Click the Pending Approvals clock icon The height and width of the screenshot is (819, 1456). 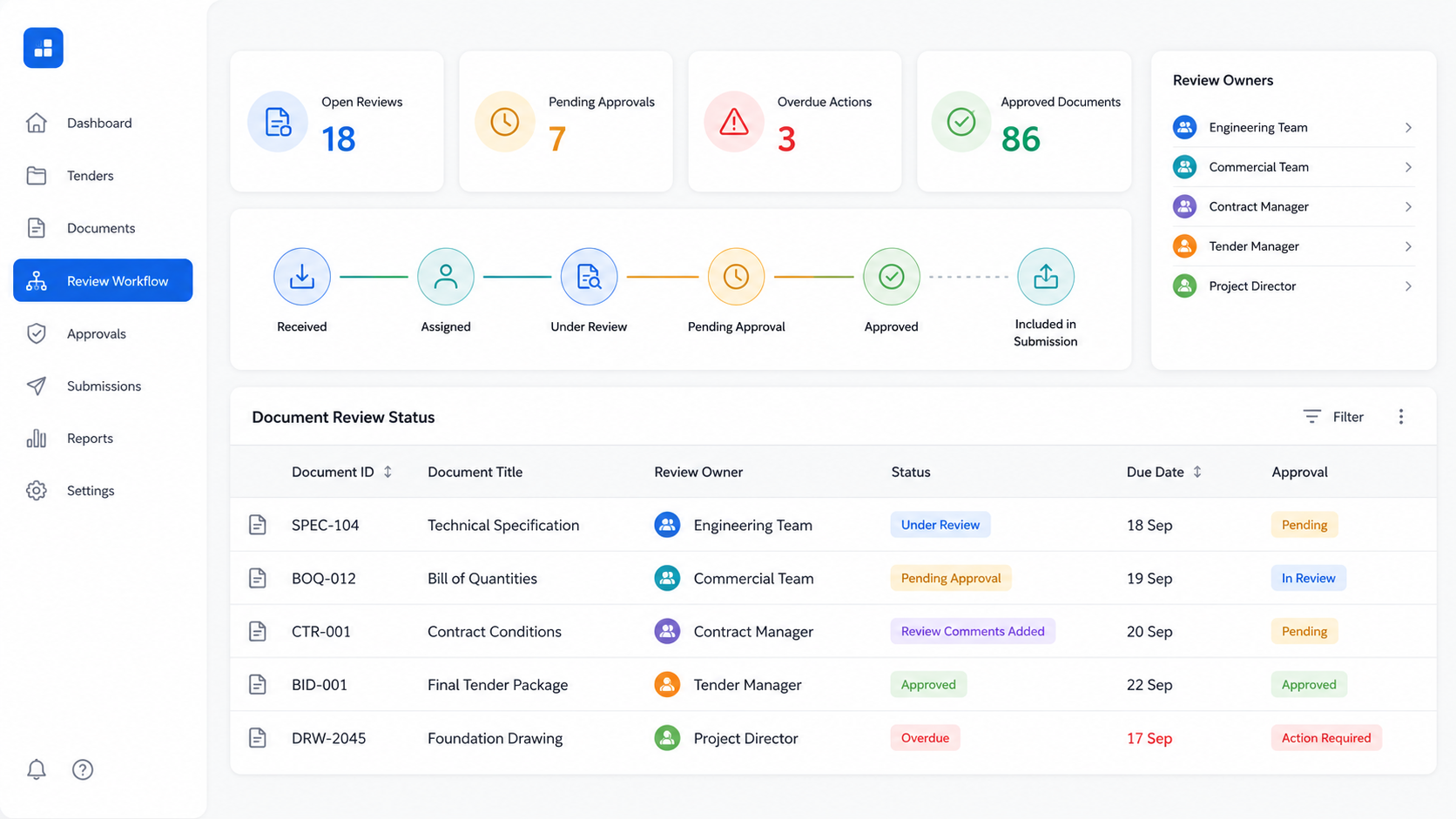click(505, 122)
